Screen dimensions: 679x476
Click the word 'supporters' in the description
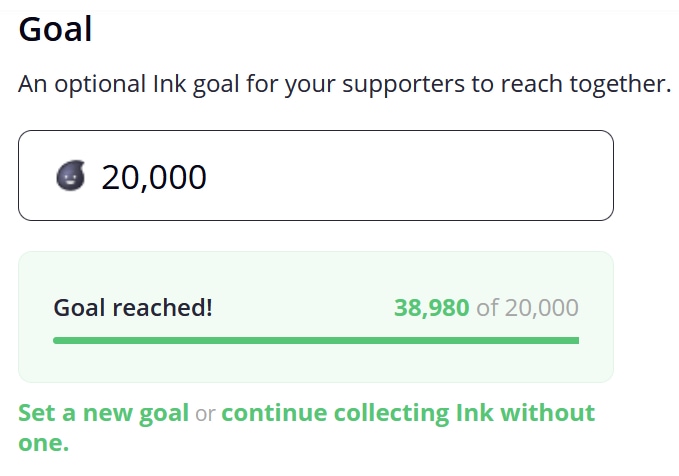point(403,85)
